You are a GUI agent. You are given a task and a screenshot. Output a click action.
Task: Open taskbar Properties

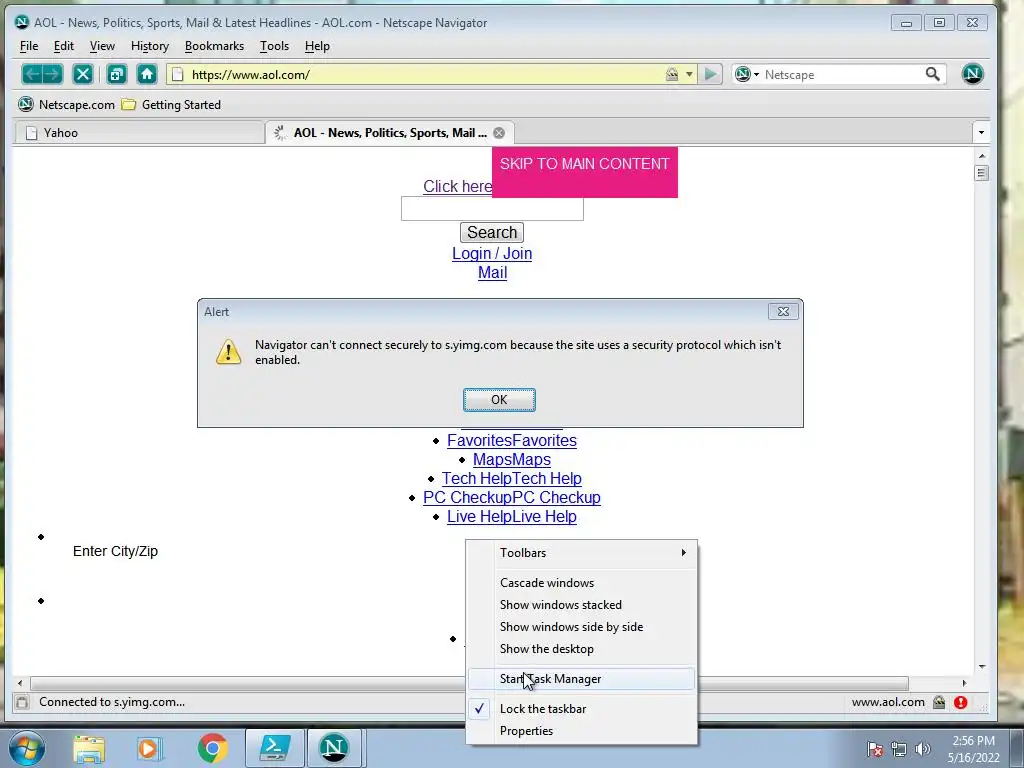coord(581,731)
